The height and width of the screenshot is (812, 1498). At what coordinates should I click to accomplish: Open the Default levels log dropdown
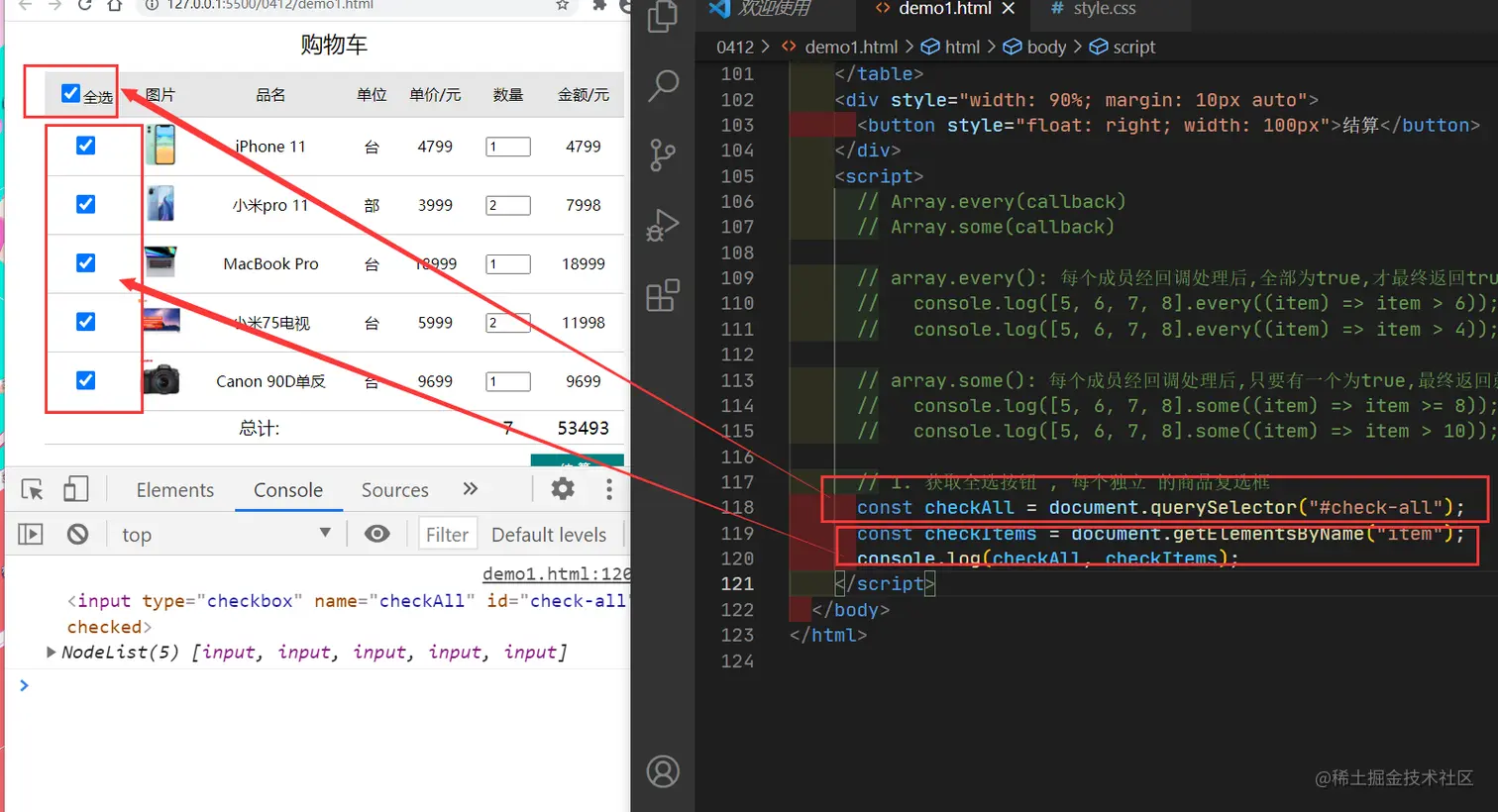pos(550,535)
